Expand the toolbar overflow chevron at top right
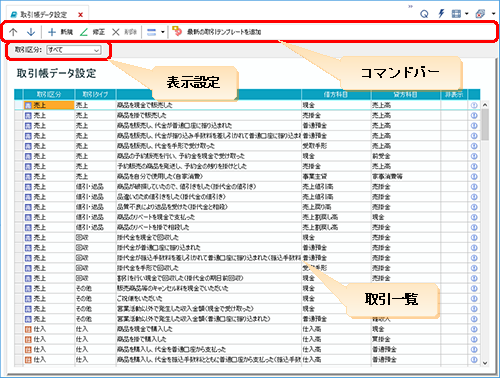Image resolution: width=500 pixels, height=378 pixels. (410, 6)
